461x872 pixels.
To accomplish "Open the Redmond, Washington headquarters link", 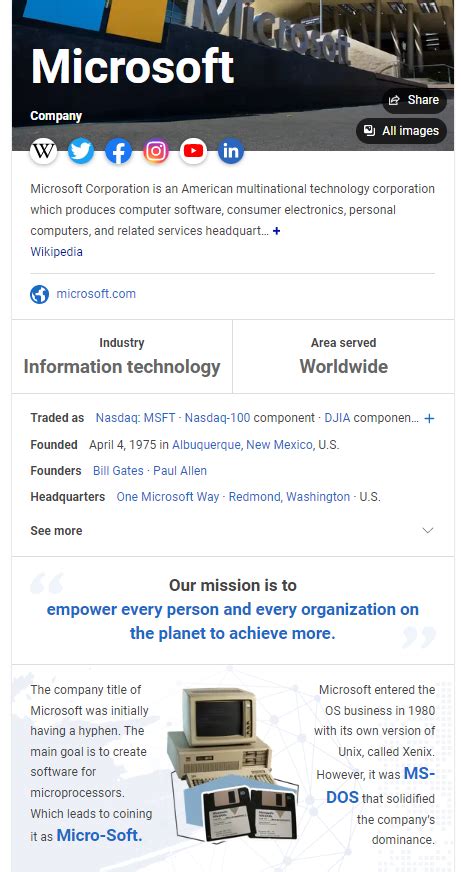I will (289, 497).
